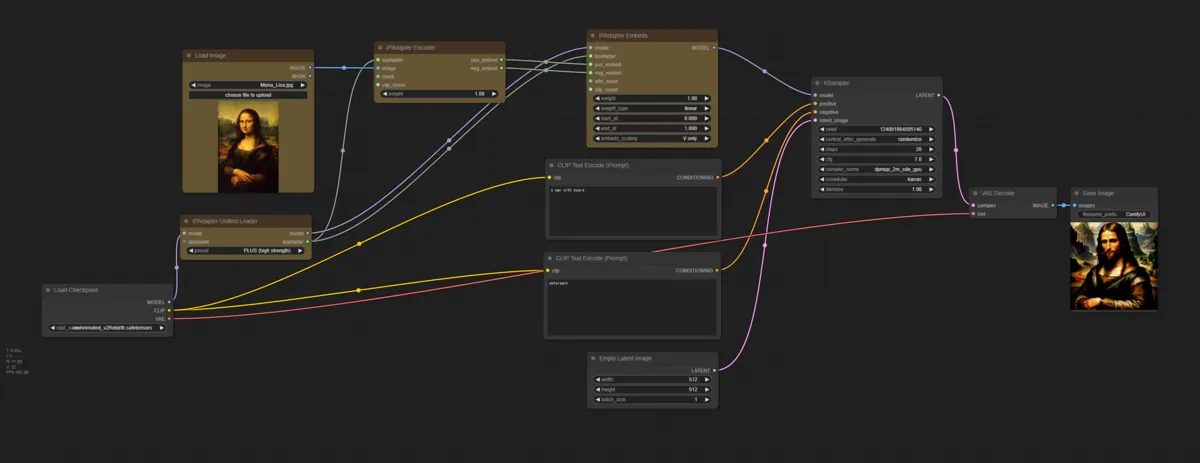
Task: Click the right arrow of Load Image's image selector
Action: pyautogui.click(x=303, y=85)
